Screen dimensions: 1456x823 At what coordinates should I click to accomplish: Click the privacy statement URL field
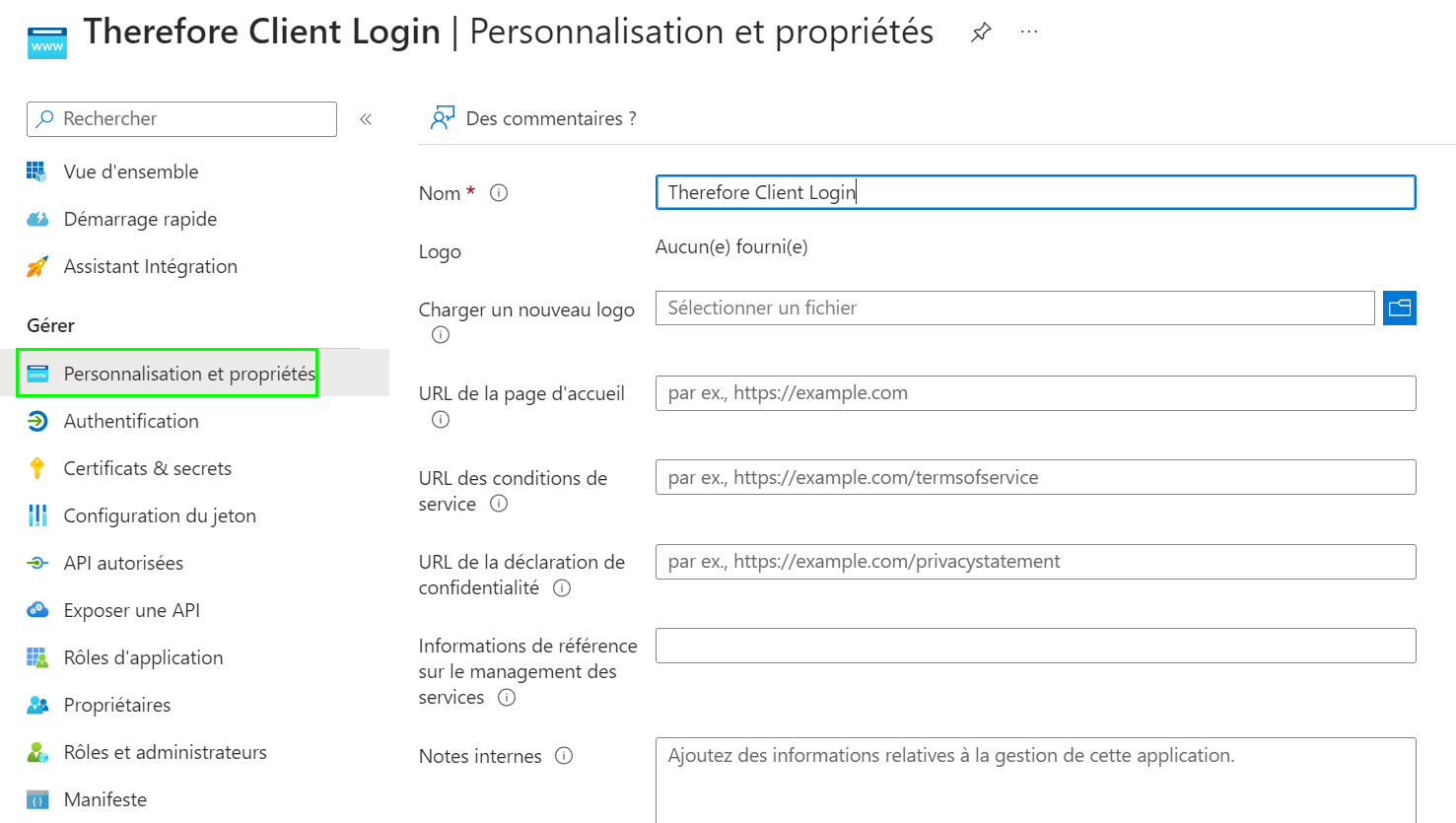[1035, 562]
